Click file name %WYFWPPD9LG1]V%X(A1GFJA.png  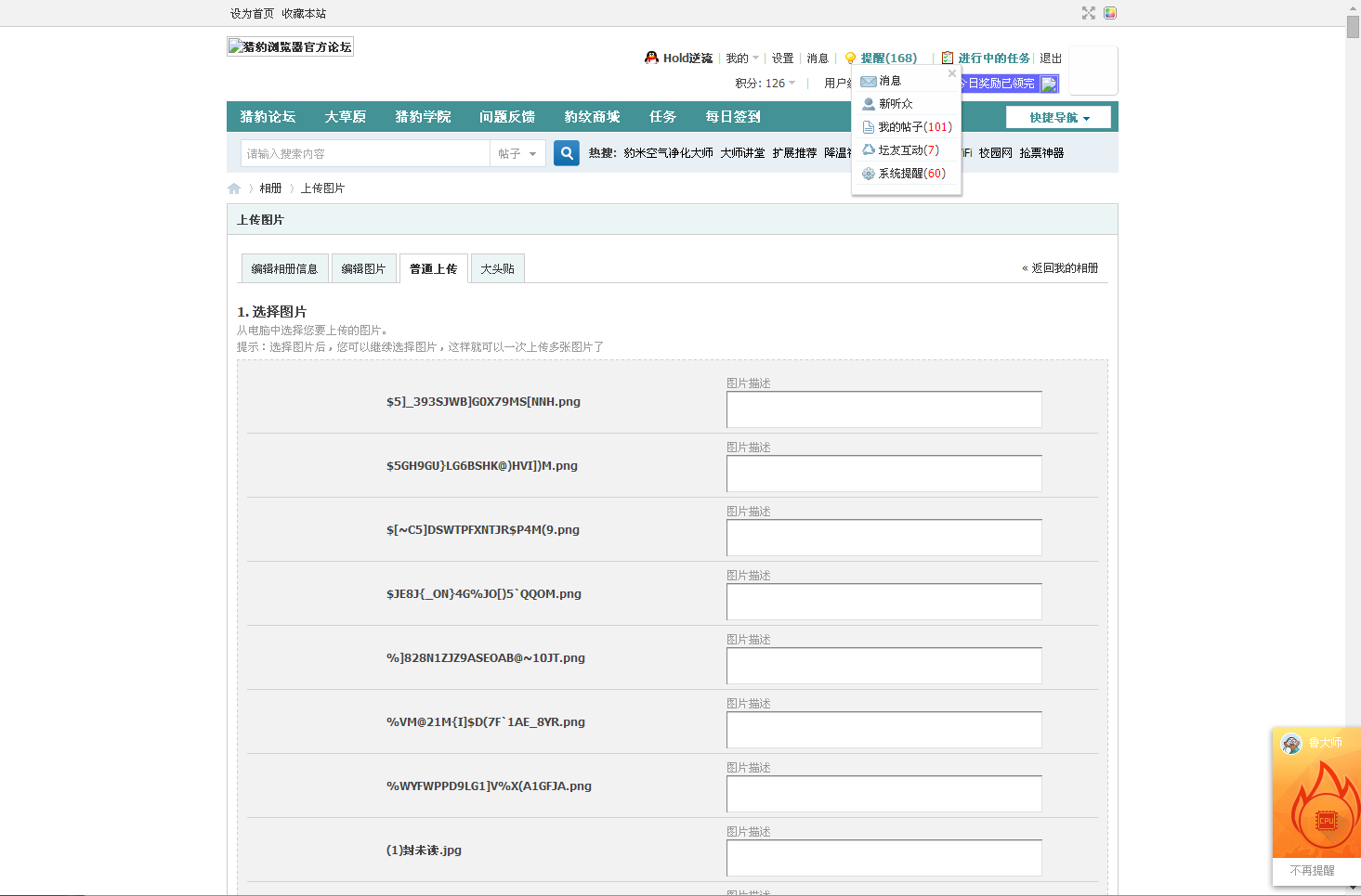[x=489, y=786]
